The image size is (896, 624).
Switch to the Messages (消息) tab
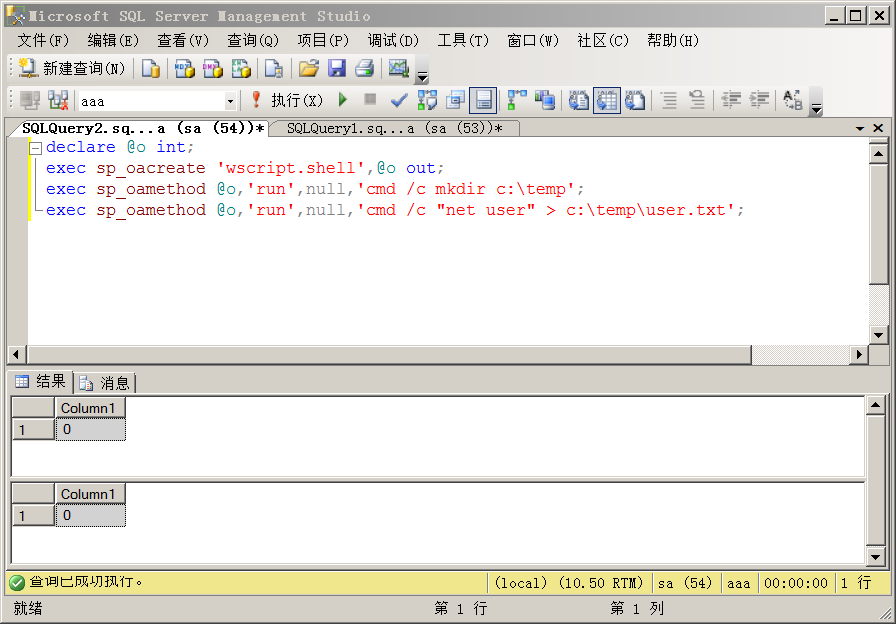click(x=105, y=383)
